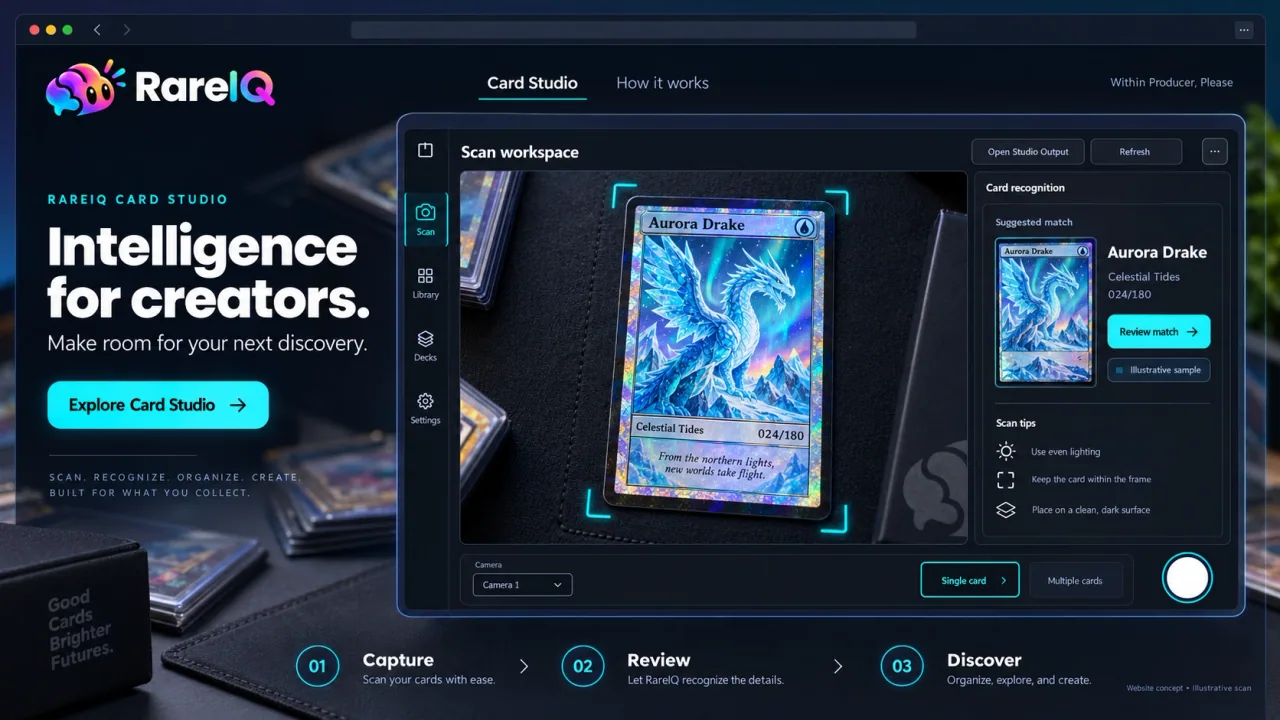Click the browser address bar
Viewport: 1280px width, 720px height.
coord(633,30)
